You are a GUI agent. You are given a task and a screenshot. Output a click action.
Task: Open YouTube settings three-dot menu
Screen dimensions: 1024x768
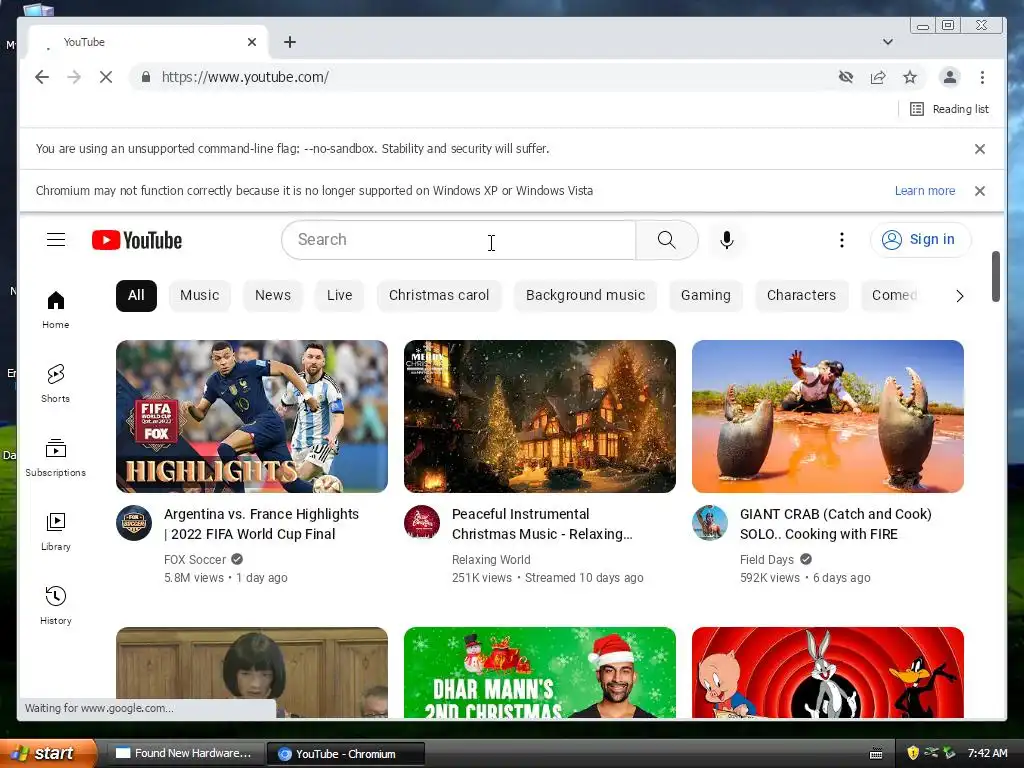[x=842, y=240]
